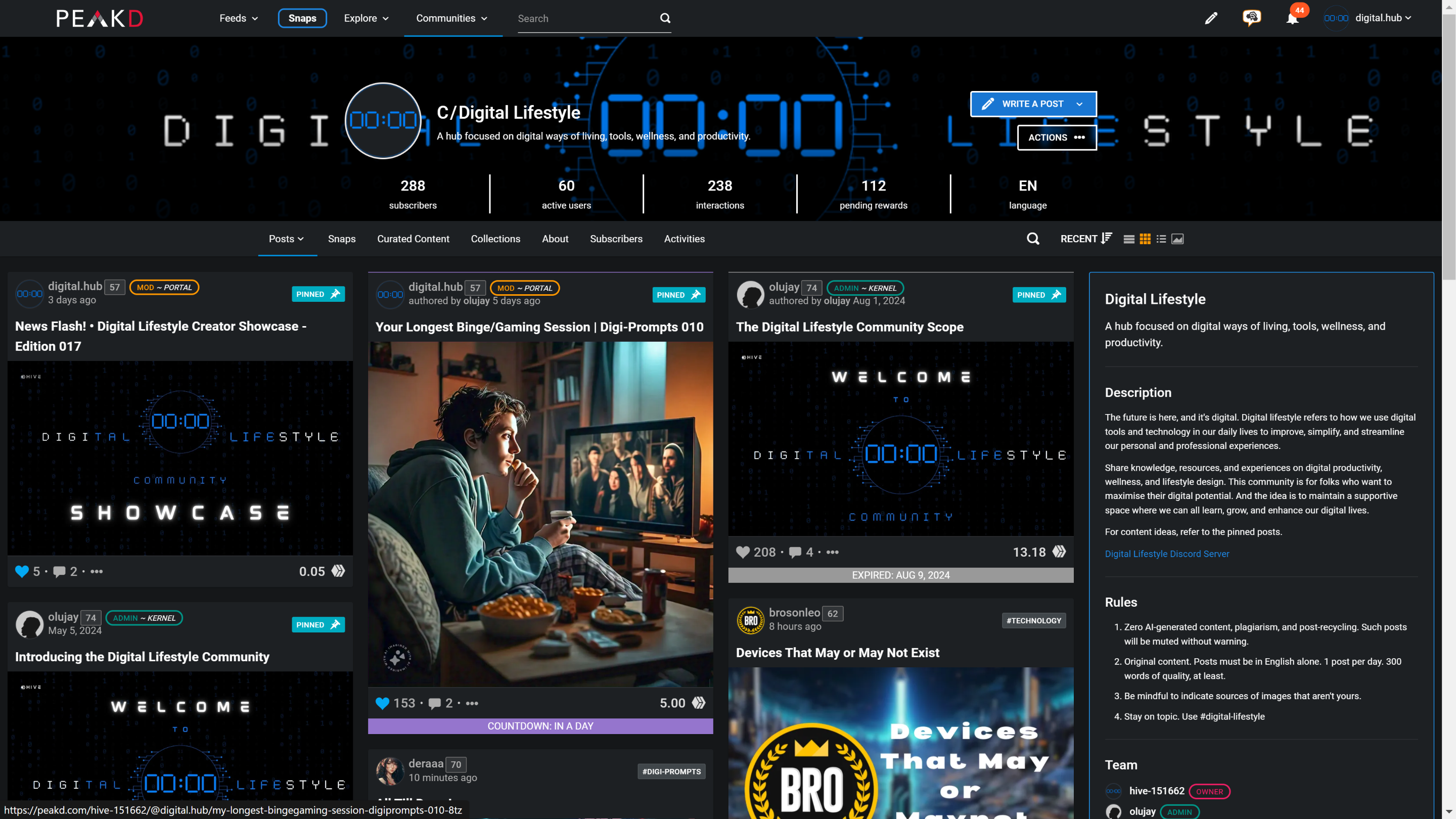Open post Devices That May or May Not Exist

(x=838, y=653)
